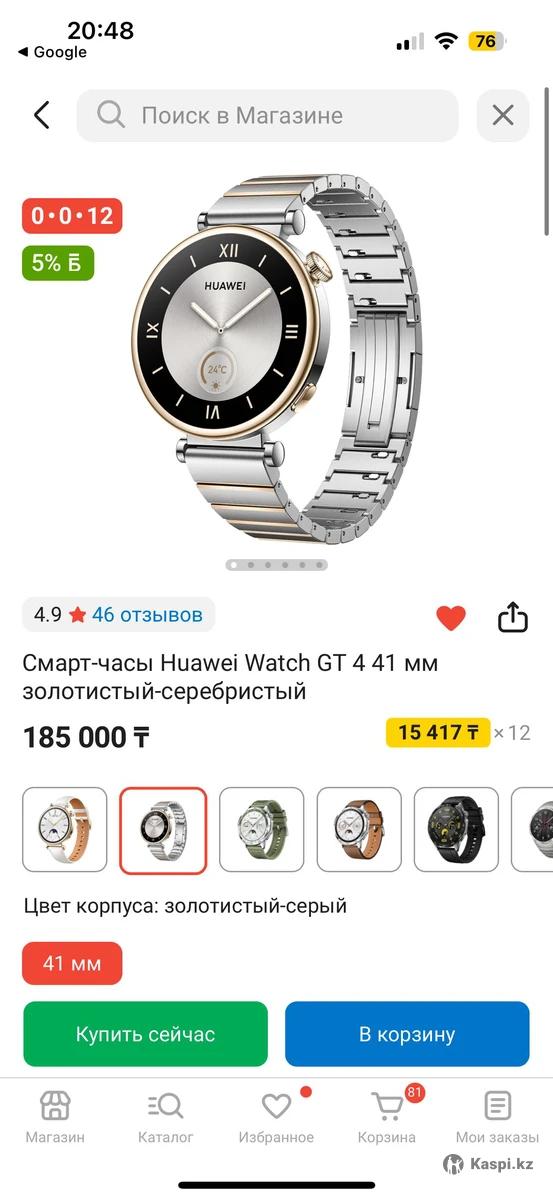Open Магазин tab in bottom bar
The image size is (553, 1200).
point(55,1117)
